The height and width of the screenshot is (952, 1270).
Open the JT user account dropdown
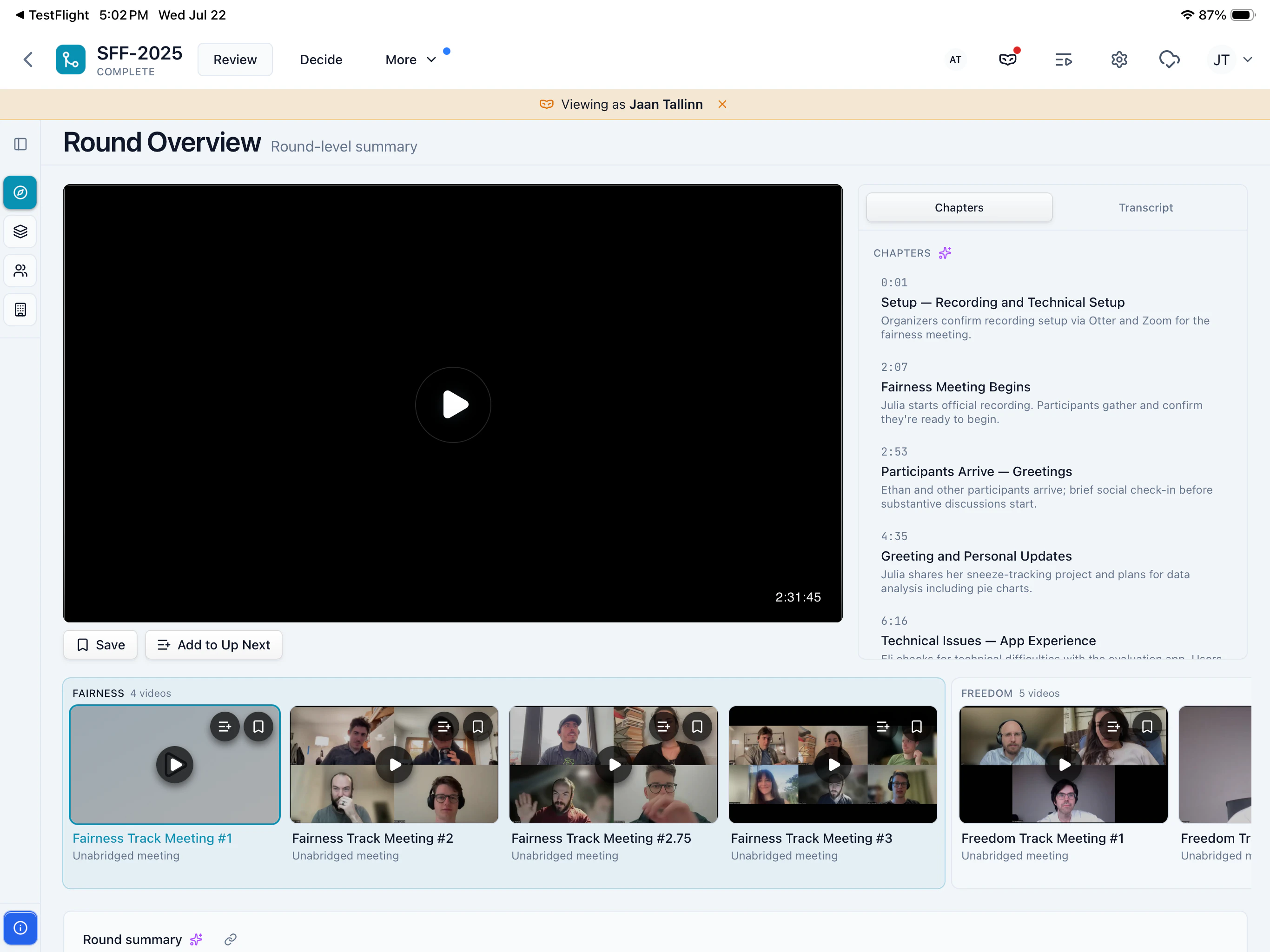(x=1231, y=59)
